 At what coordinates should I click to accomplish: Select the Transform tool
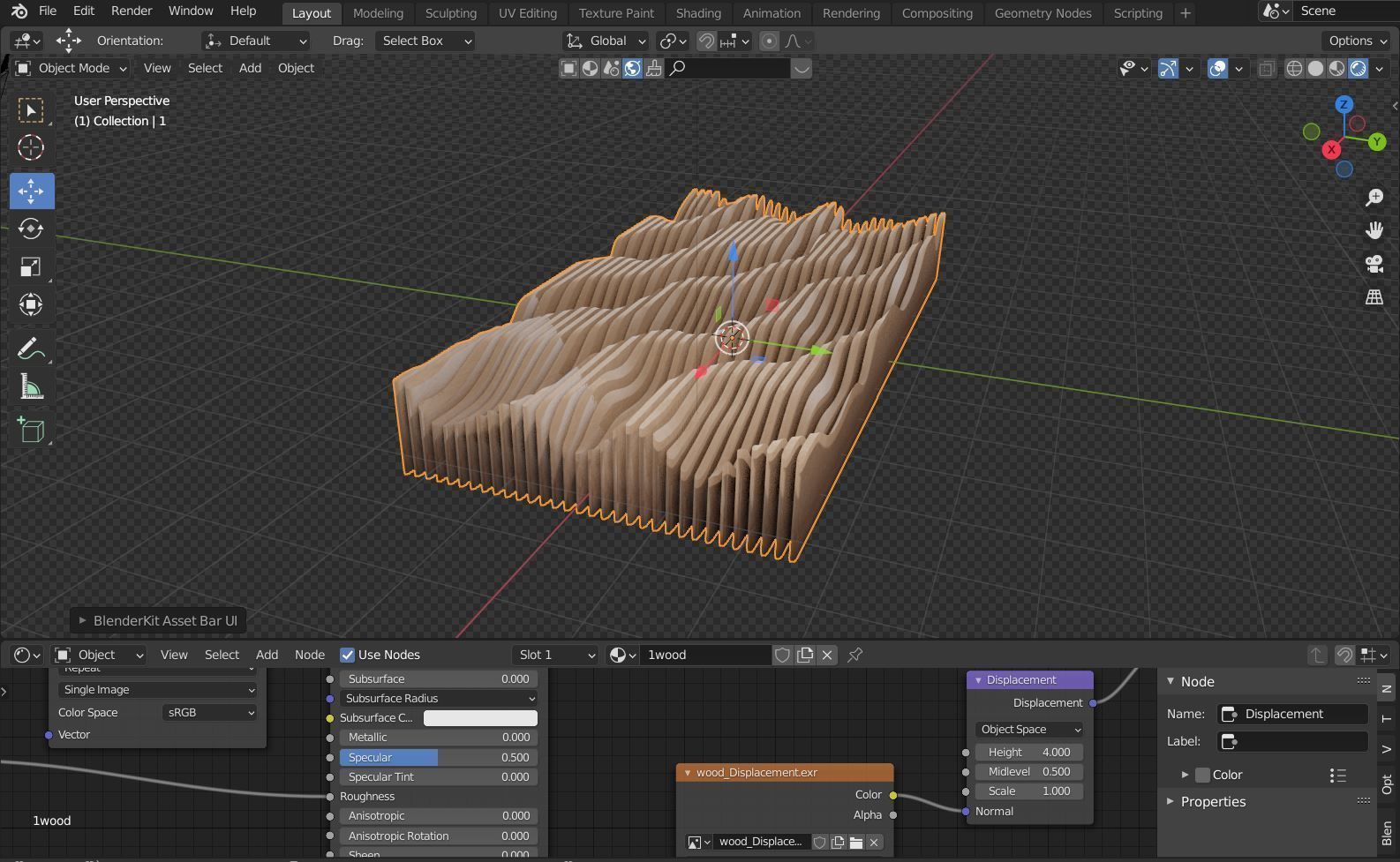[x=31, y=304]
